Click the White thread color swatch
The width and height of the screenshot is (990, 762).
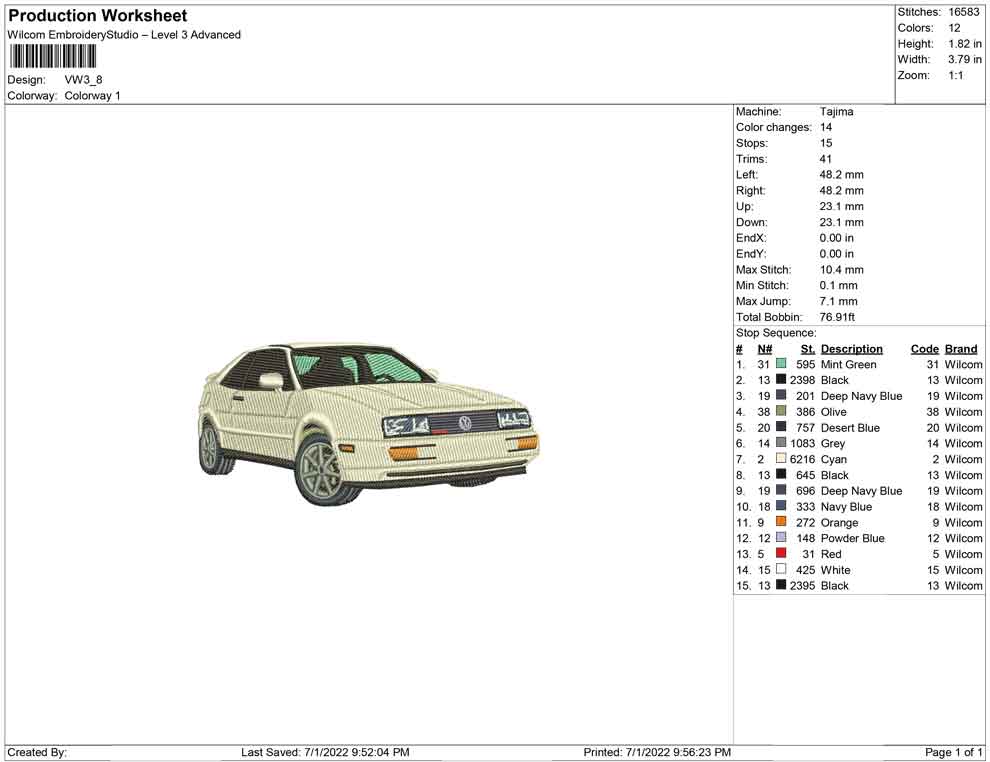[x=781, y=570]
